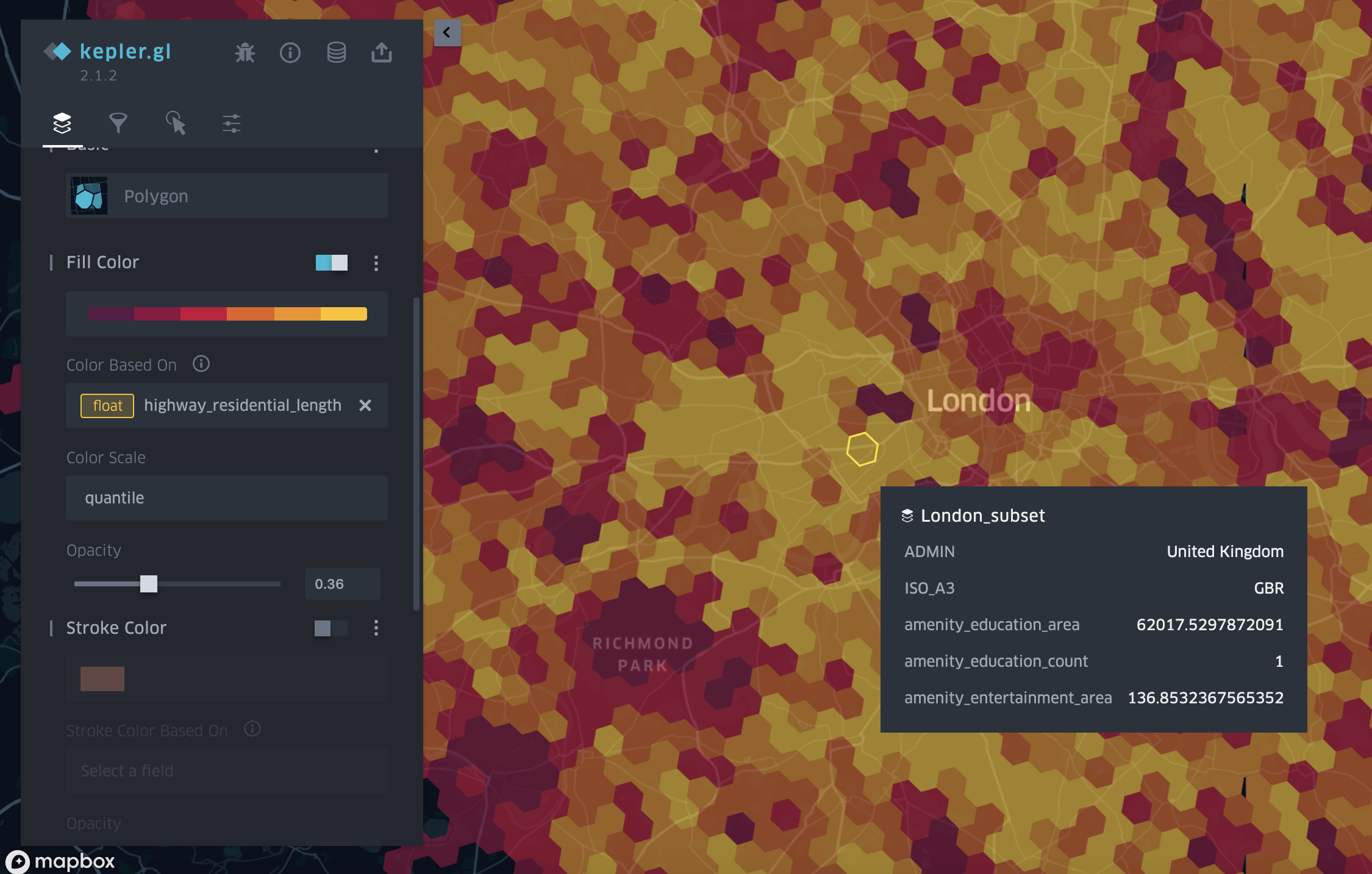Open Fill Color three-dot options

point(376,263)
